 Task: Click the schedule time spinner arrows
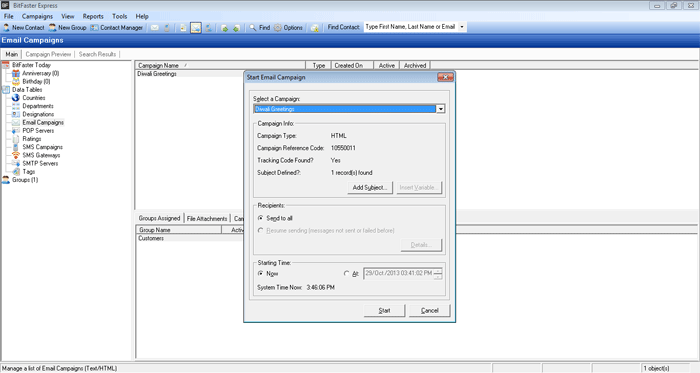click(438, 274)
